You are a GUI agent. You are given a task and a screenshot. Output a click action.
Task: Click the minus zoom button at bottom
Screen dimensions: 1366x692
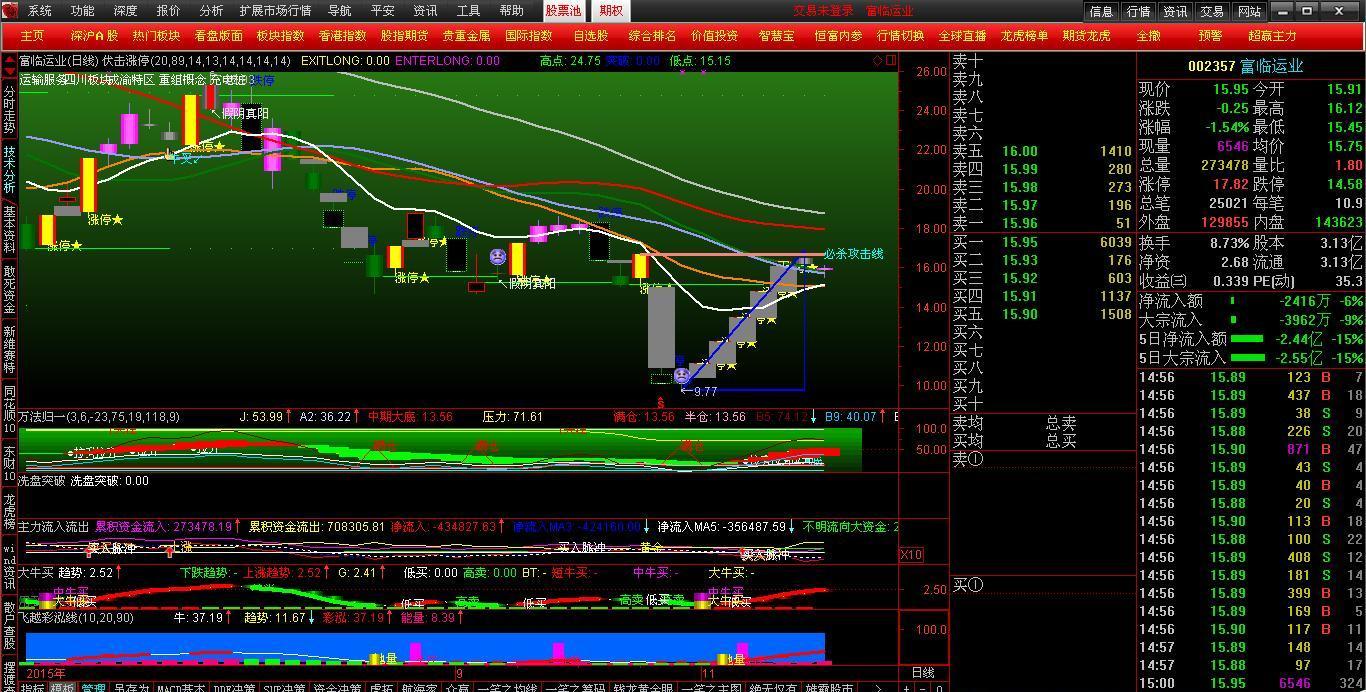coord(923,687)
